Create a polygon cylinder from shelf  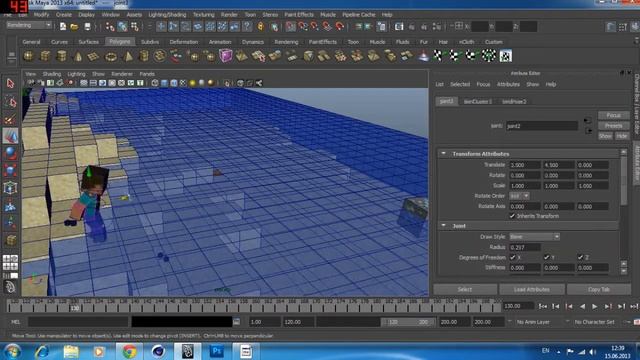point(61,56)
